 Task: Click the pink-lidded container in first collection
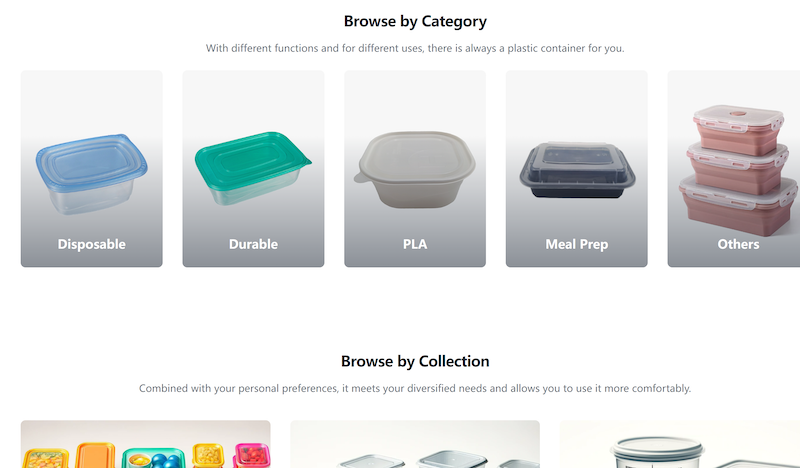pos(250,456)
